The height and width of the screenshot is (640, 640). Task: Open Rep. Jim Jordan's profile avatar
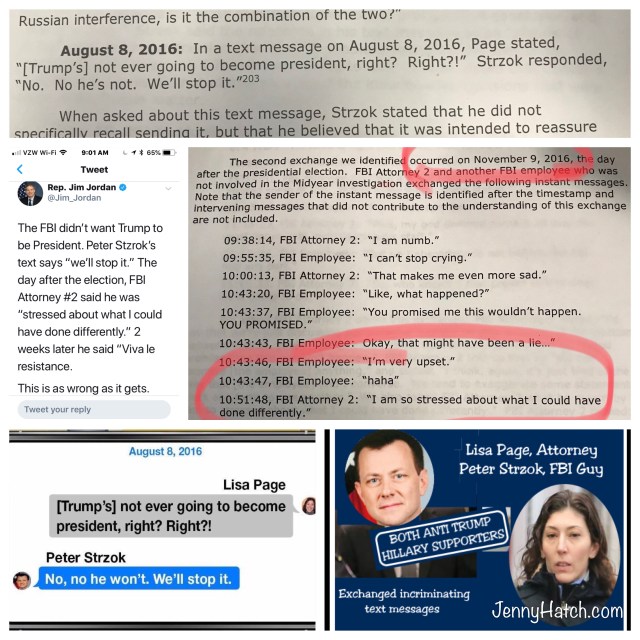pyautogui.click(x=30, y=193)
